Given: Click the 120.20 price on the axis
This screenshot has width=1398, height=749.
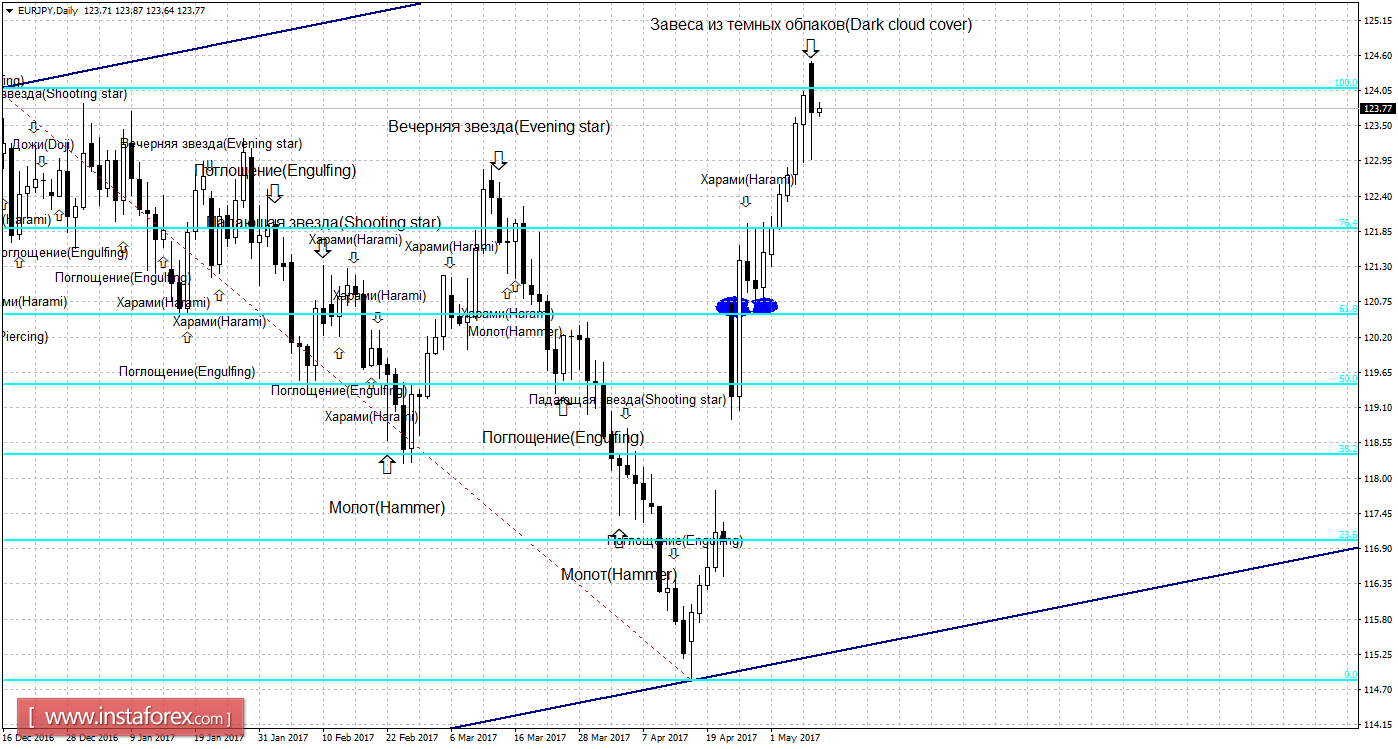Looking at the screenshot, I should 1378,337.
